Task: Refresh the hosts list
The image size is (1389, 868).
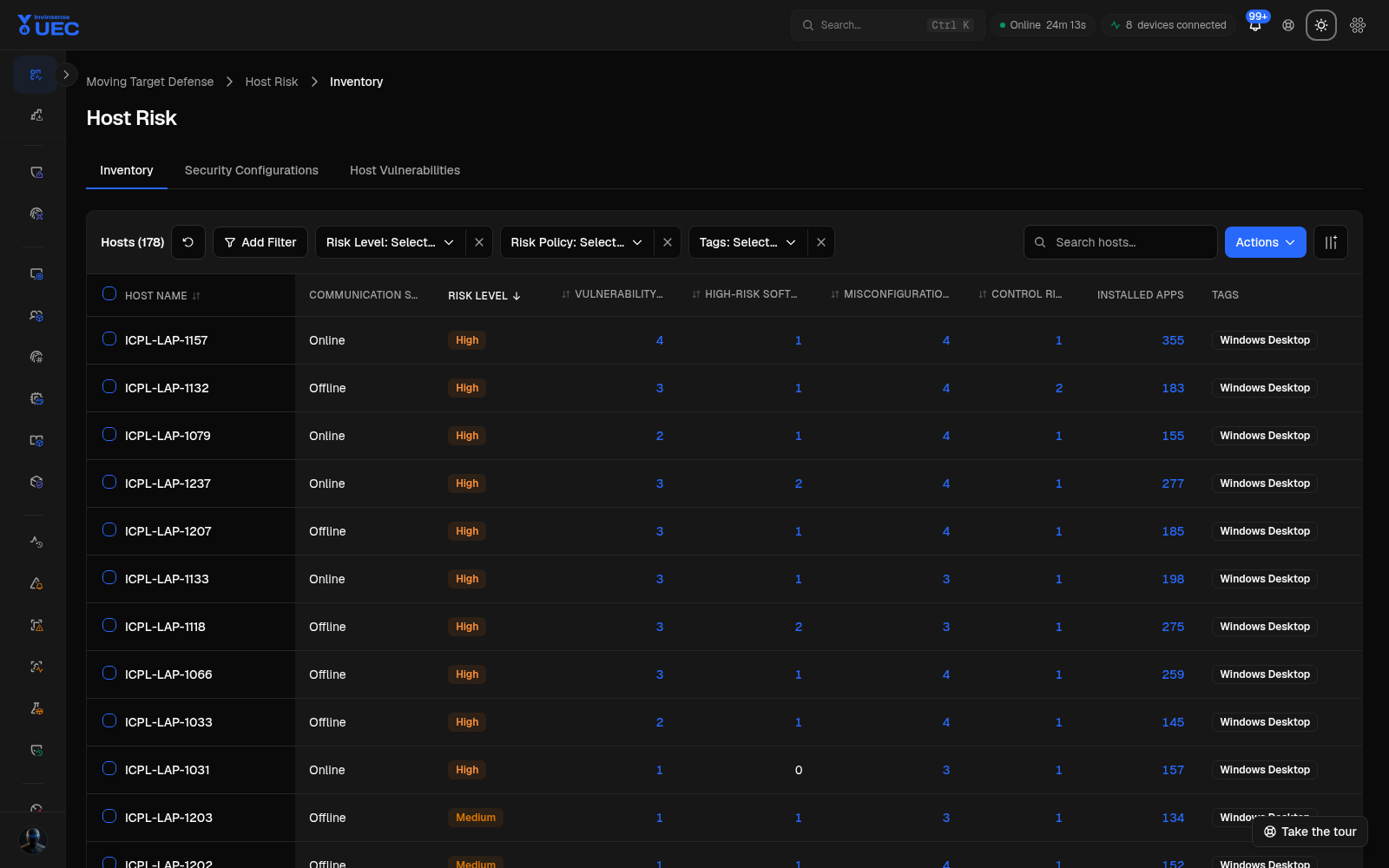Action: 188,242
